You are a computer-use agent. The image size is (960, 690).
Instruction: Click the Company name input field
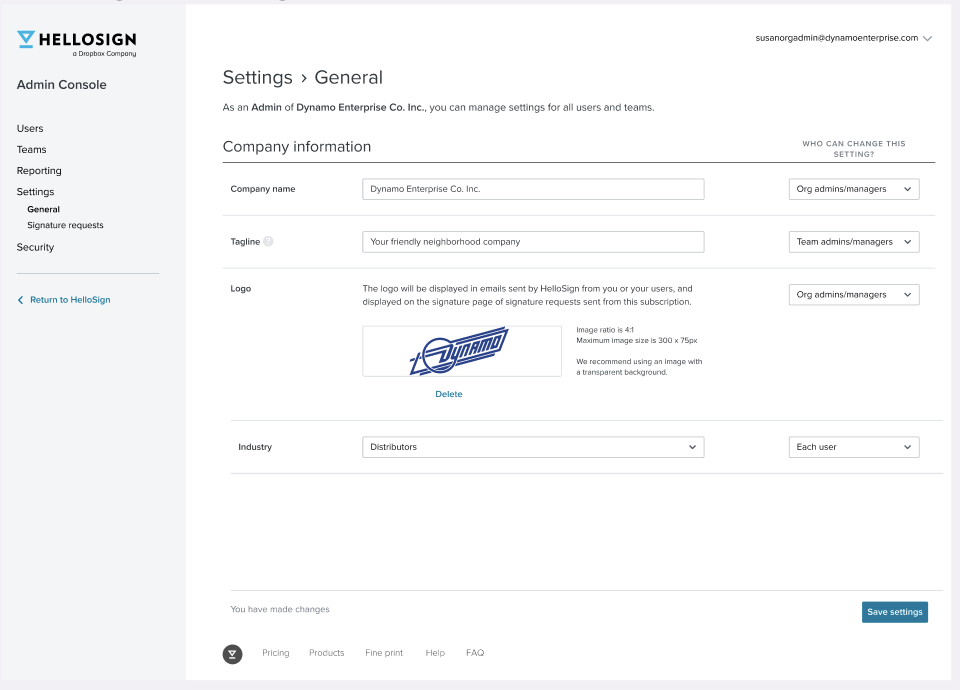tap(533, 189)
